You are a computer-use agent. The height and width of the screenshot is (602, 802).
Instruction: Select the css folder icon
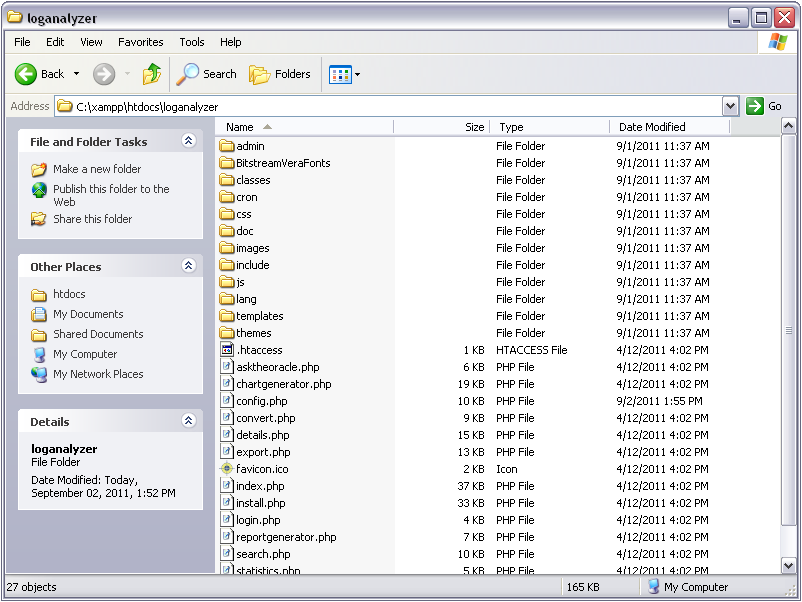pyautogui.click(x=227, y=214)
